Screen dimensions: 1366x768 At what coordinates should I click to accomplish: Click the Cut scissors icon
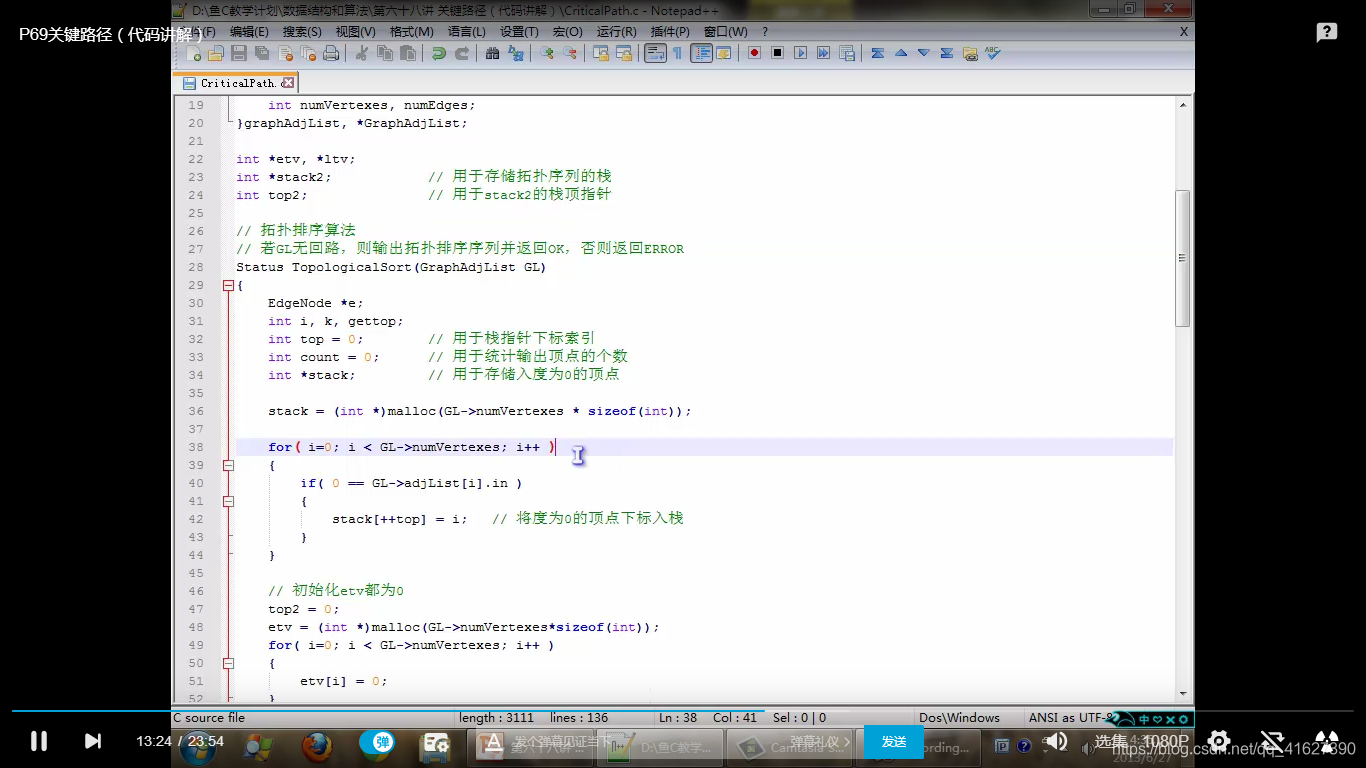coord(362,53)
